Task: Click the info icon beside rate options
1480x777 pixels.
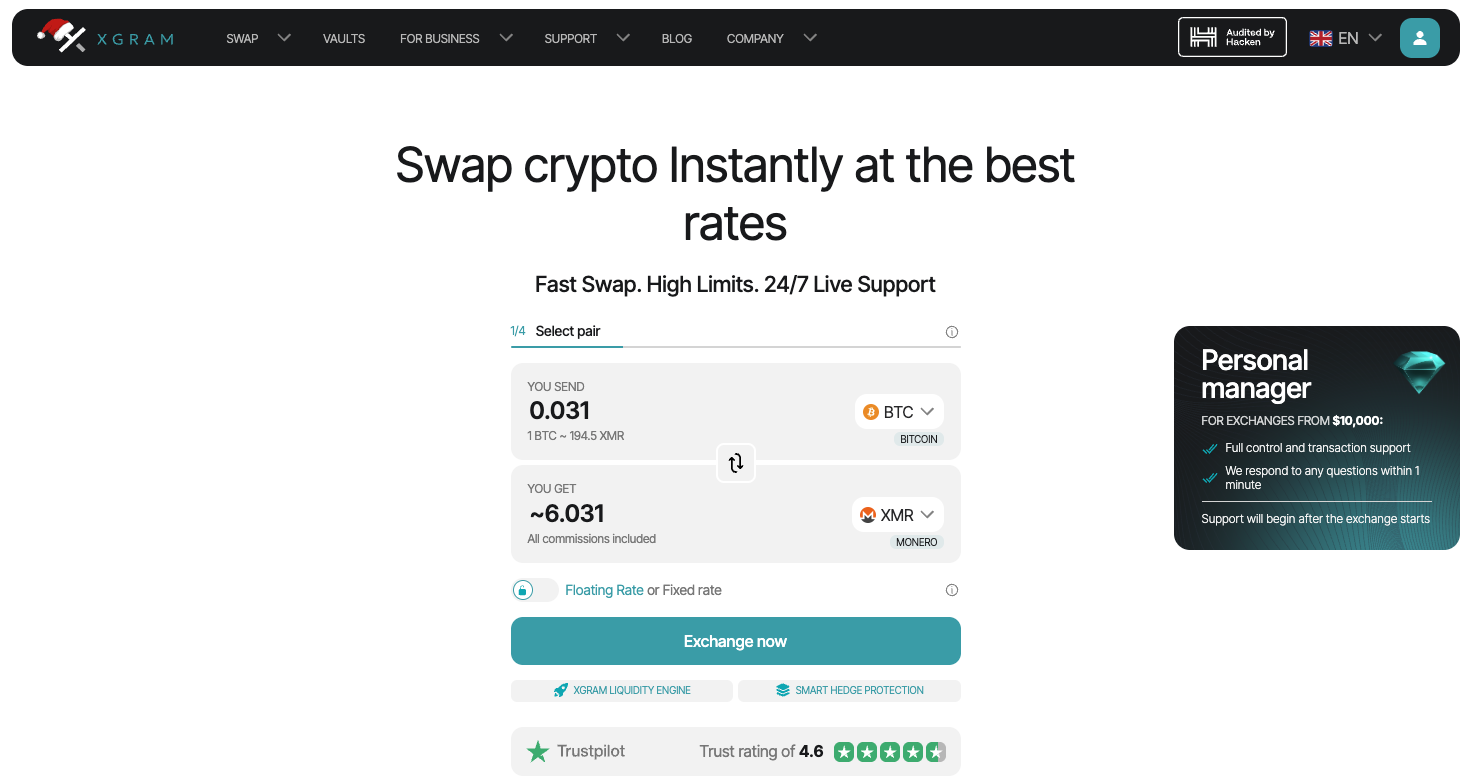Action: (952, 590)
